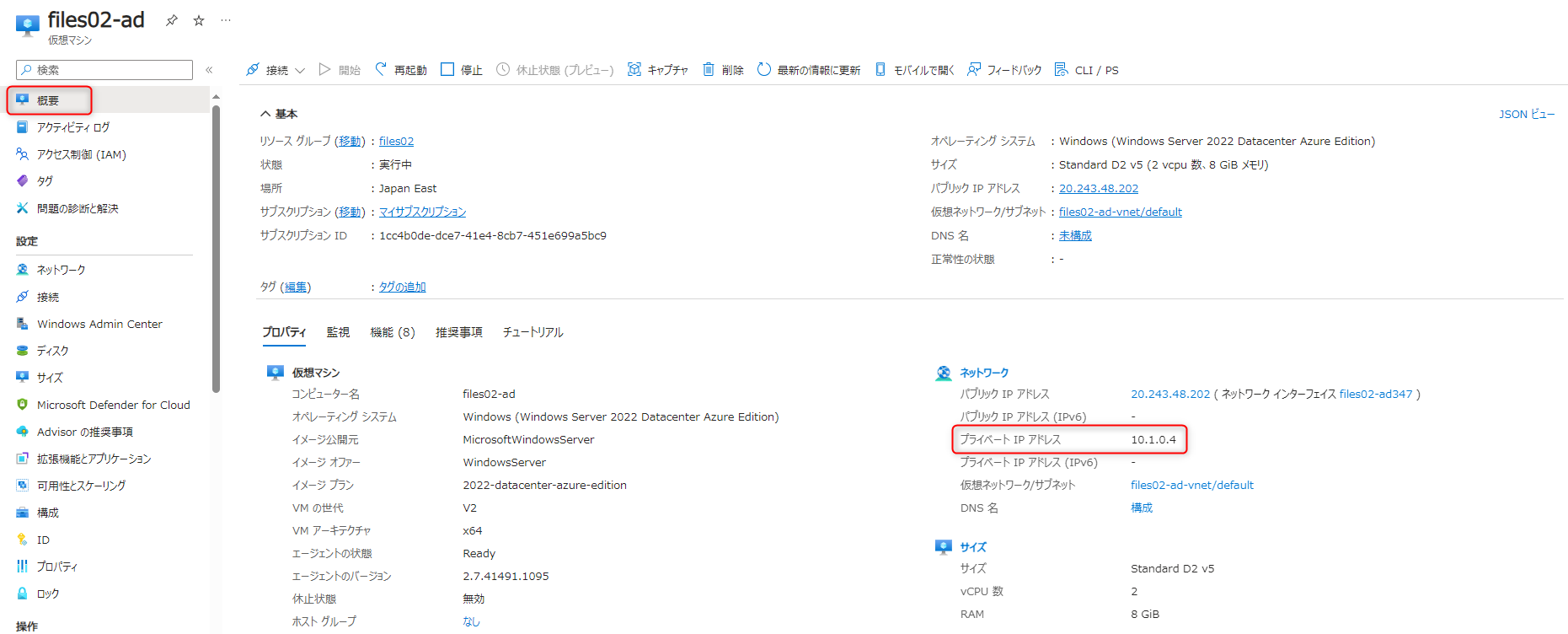Open the JSON ビュー link
The image size is (1568, 634).
[x=1526, y=114]
